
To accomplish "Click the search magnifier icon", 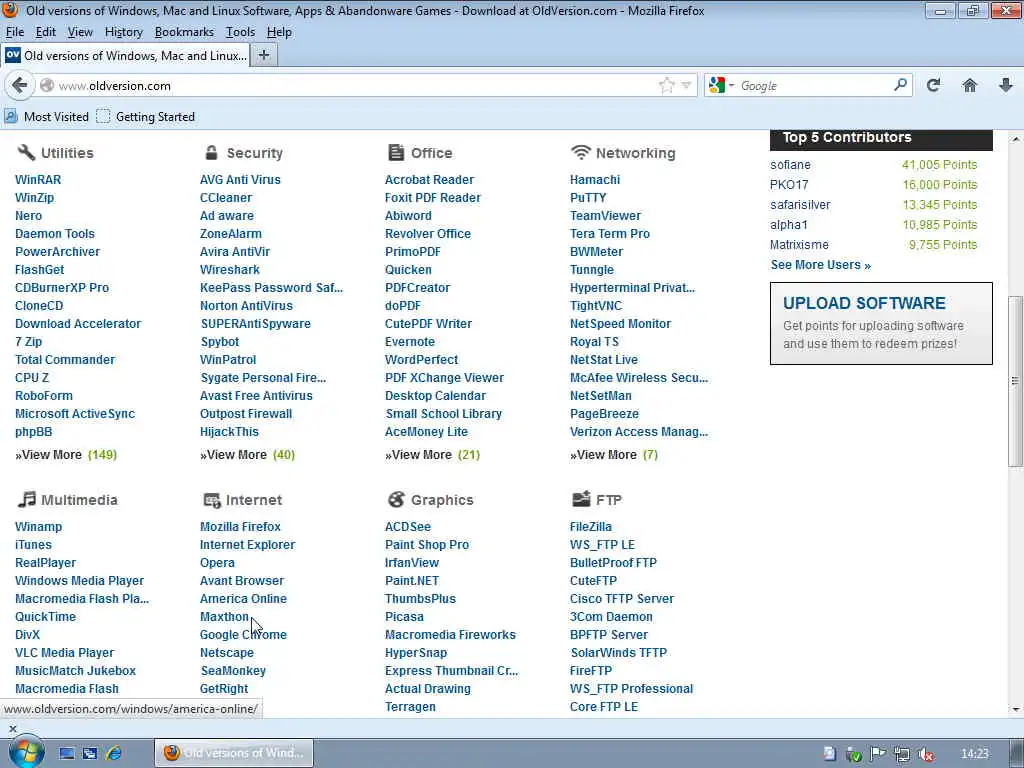I will click(901, 85).
